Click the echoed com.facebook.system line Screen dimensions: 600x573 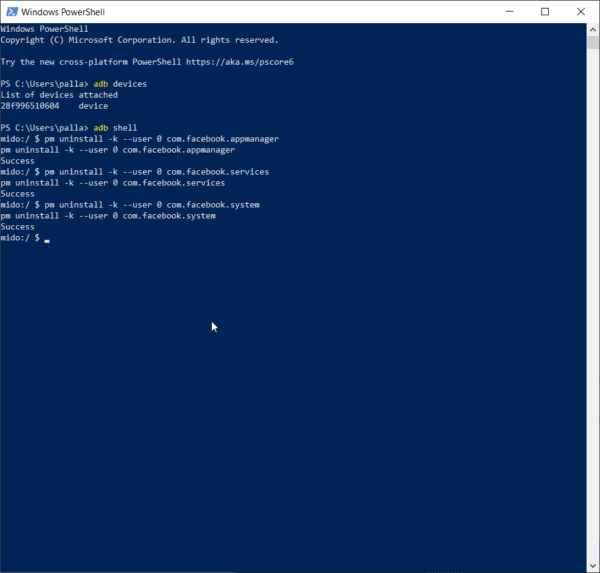pyautogui.click(x=108, y=216)
